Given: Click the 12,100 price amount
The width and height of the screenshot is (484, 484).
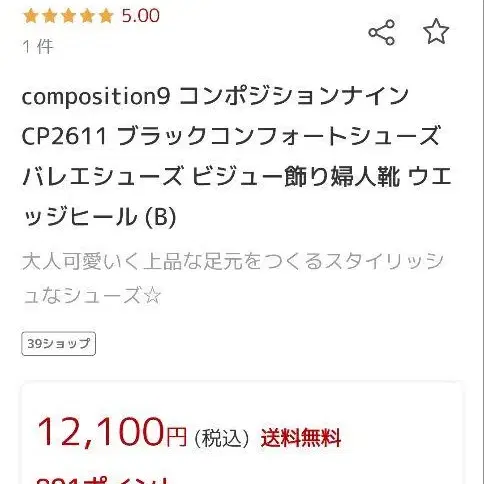Looking at the screenshot, I should 101,432.
